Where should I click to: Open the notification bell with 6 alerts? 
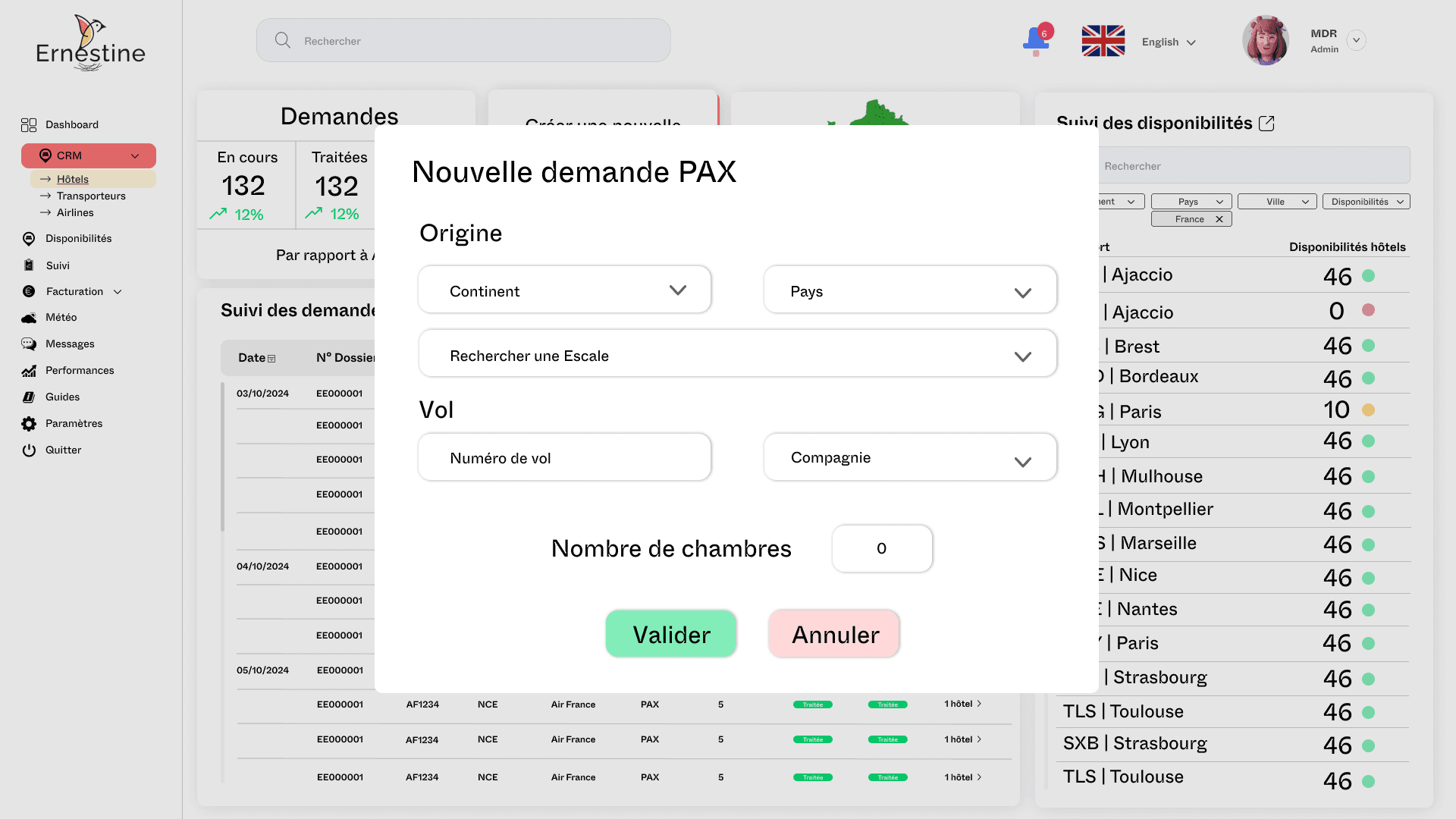(x=1034, y=40)
